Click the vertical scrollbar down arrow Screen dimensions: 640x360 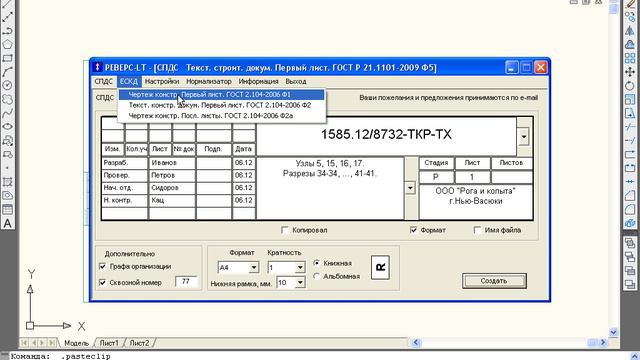[613, 332]
